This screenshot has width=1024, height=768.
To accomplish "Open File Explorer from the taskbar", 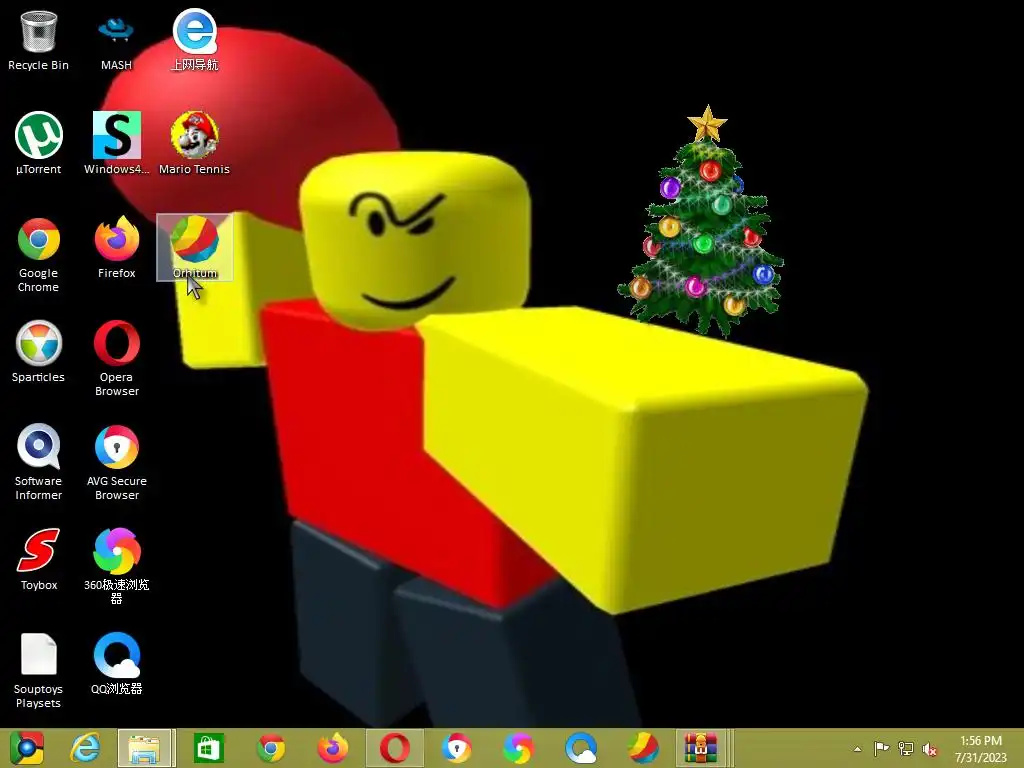I will [145, 748].
